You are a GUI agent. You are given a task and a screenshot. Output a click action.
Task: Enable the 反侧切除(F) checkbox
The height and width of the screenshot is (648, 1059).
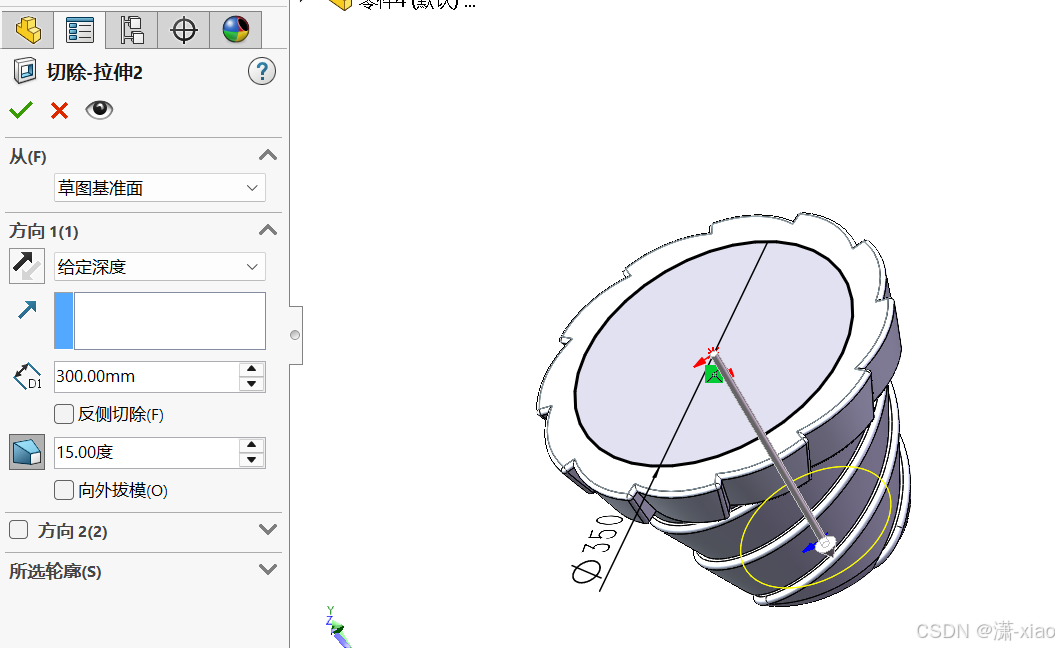(63, 414)
